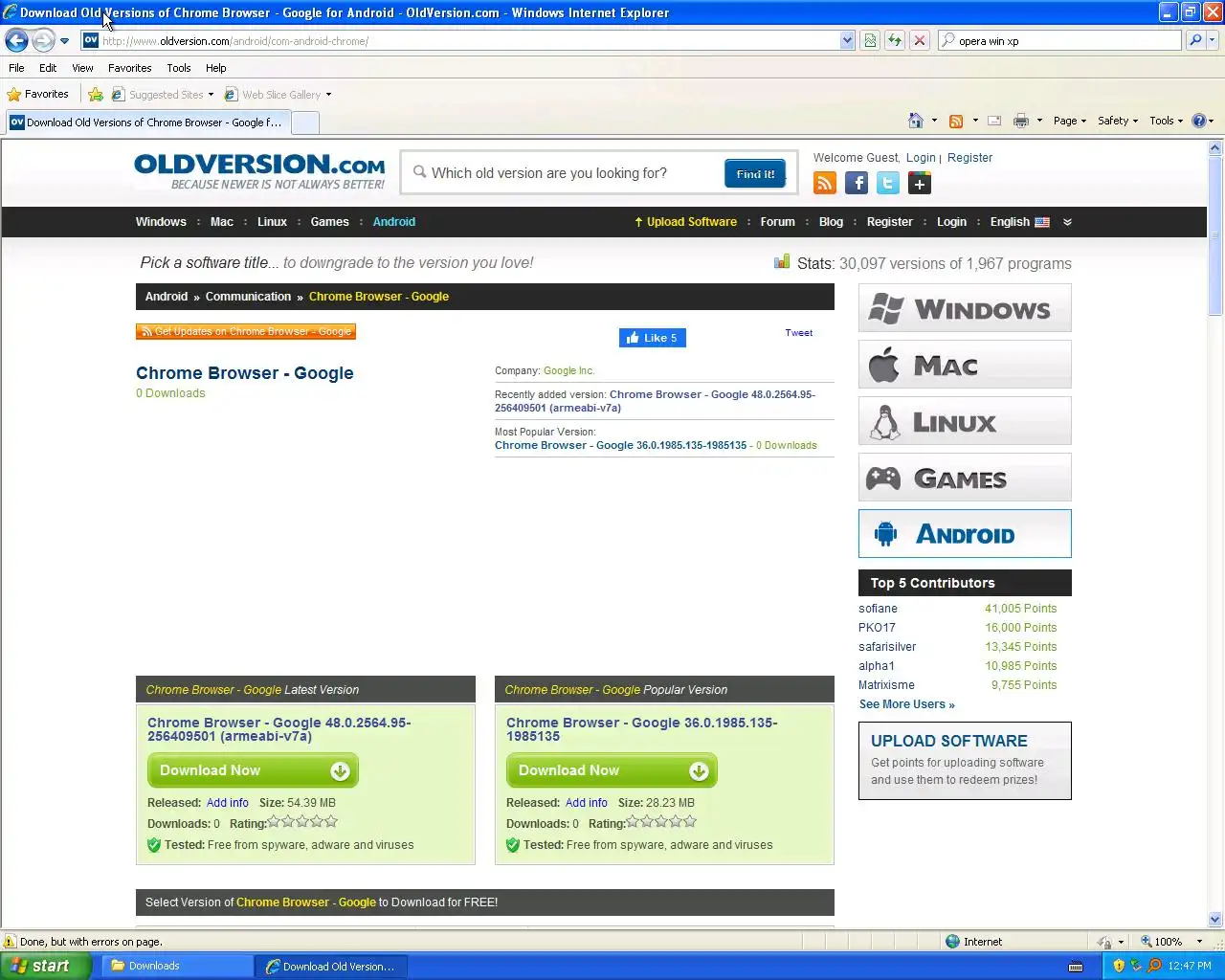Click the Android platform banner in sidebar
This screenshot has height=980, width=1225.
click(x=965, y=534)
